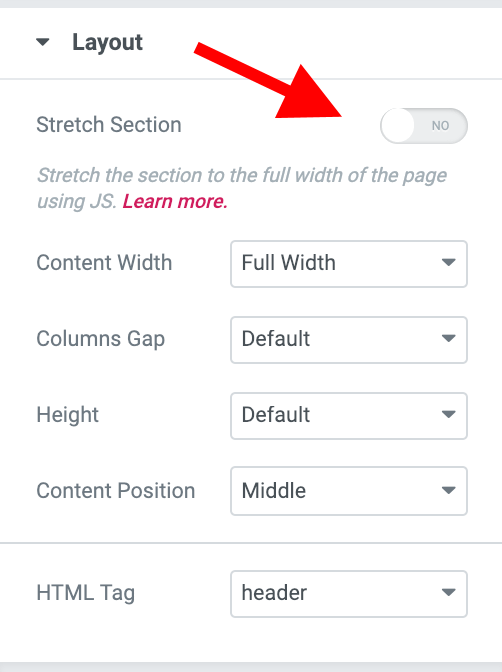Click the Content Position caret icon
The width and height of the screenshot is (502, 672).
coord(448,490)
